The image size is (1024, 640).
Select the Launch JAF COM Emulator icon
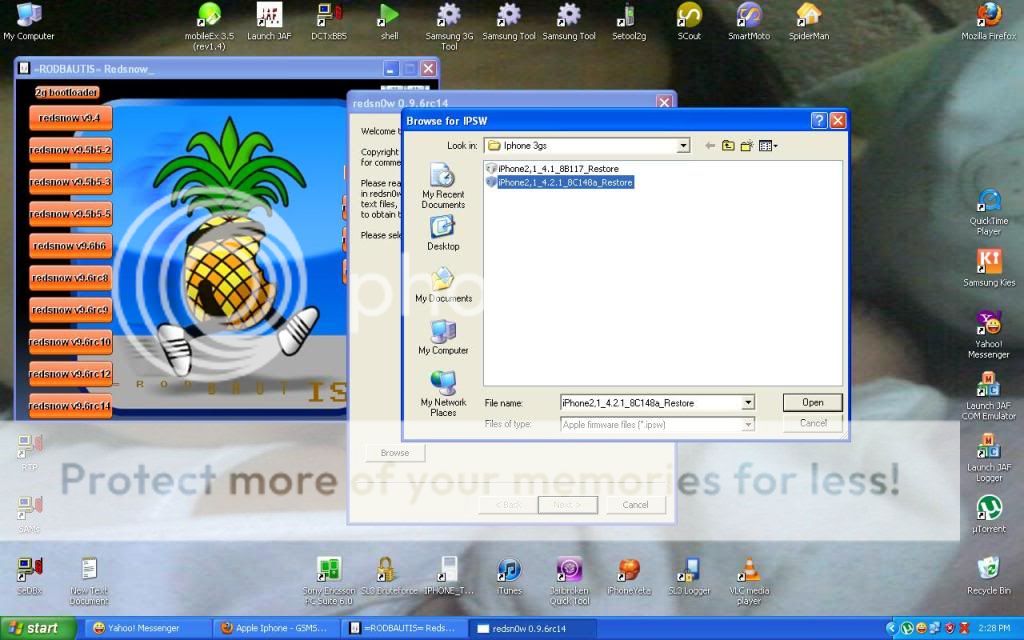click(x=989, y=396)
